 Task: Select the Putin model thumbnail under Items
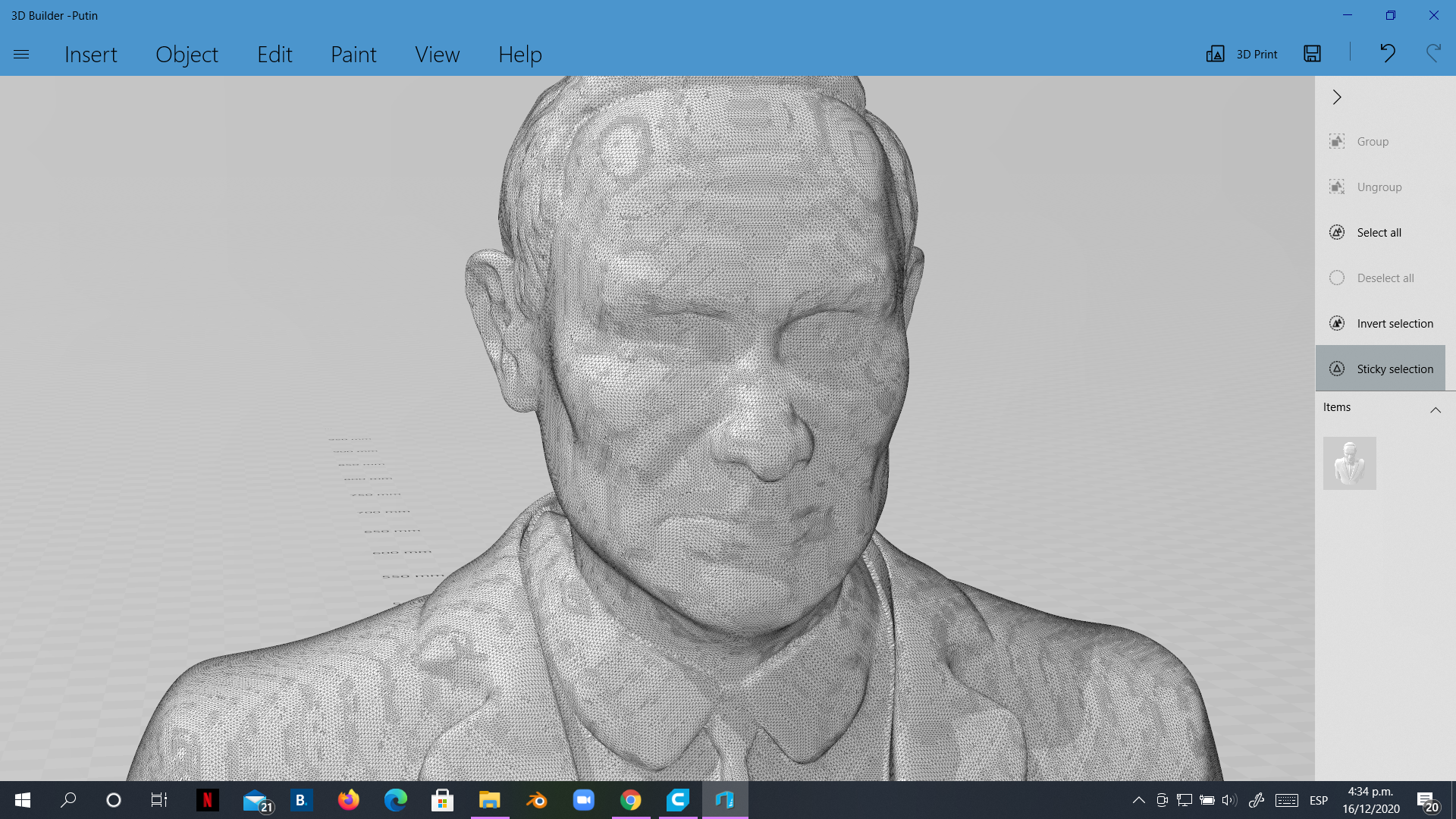1350,463
